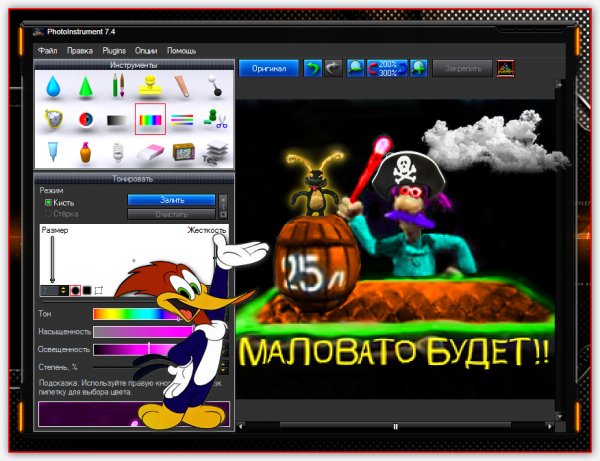Select the outlined rectangle selection shape
Image resolution: width=600 pixels, height=461 pixels.
[x=99, y=290]
